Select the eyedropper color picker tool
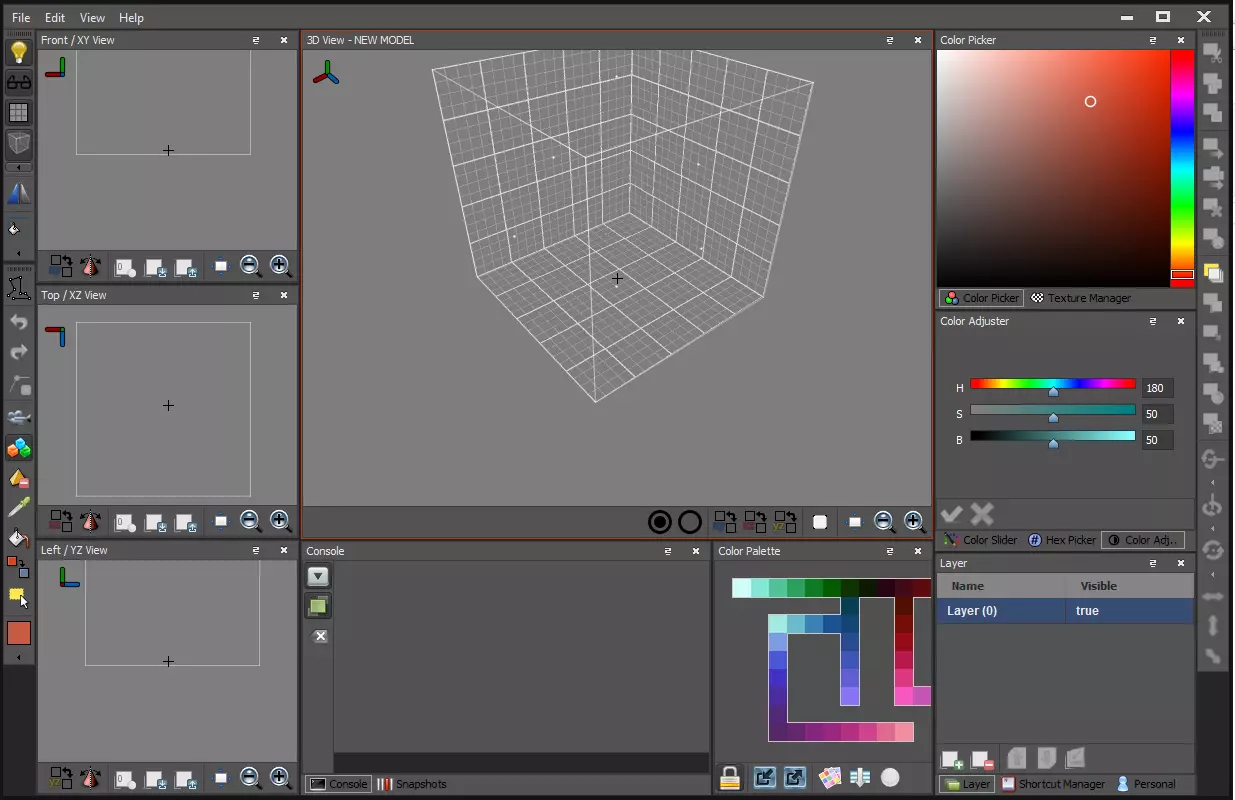Image resolution: width=1235 pixels, height=800 pixels. click(x=18, y=508)
